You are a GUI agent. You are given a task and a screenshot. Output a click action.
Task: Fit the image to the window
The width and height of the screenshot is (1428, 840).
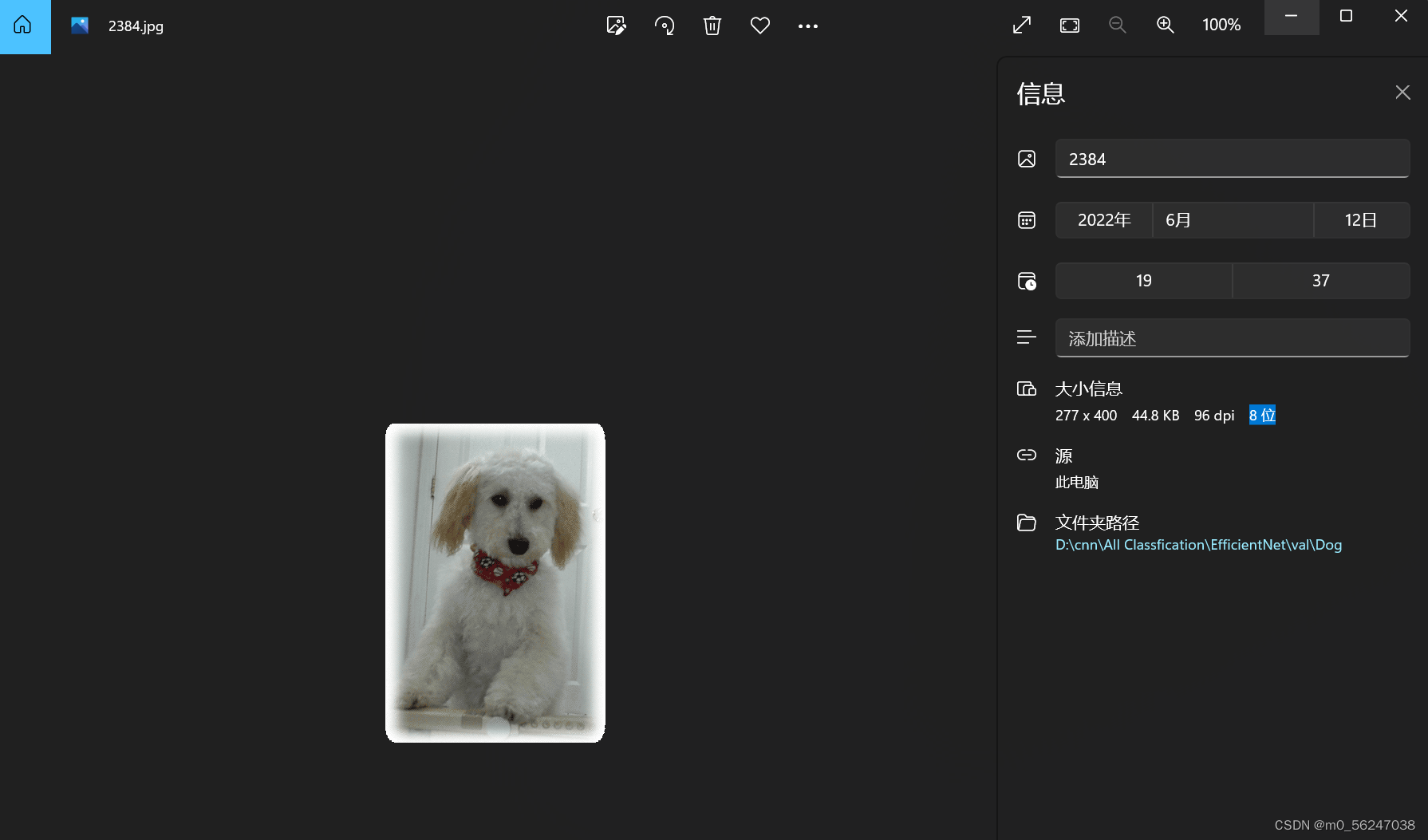click(x=1069, y=25)
